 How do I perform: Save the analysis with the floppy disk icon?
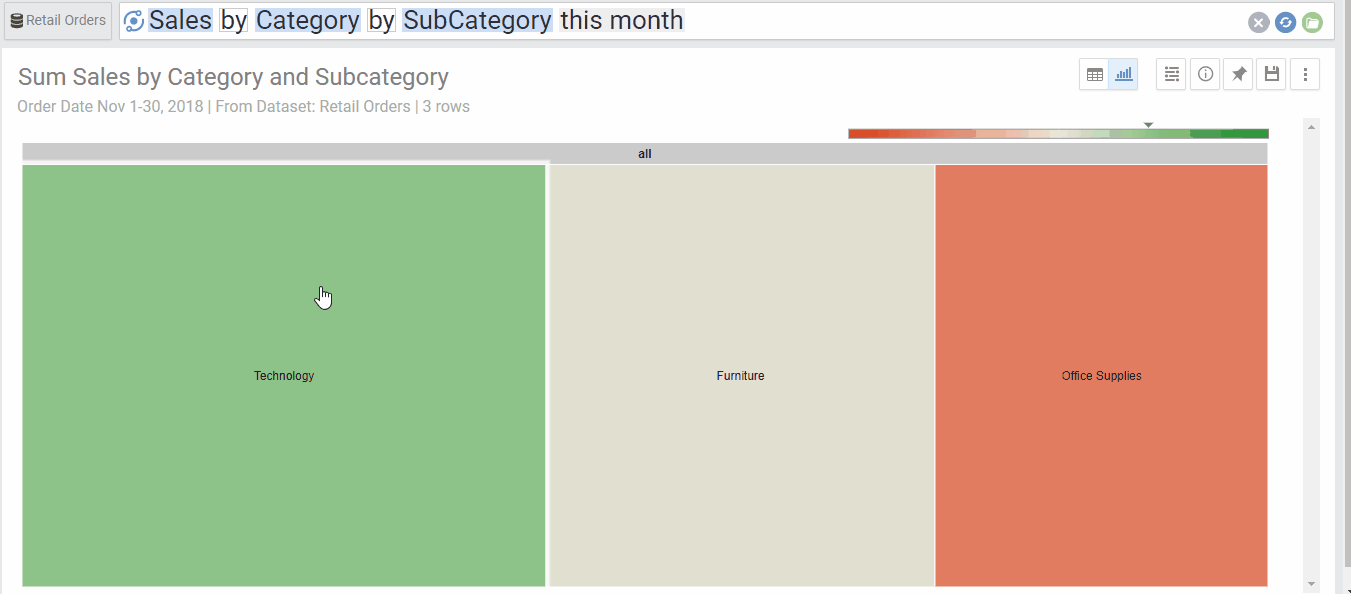(x=1271, y=74)
